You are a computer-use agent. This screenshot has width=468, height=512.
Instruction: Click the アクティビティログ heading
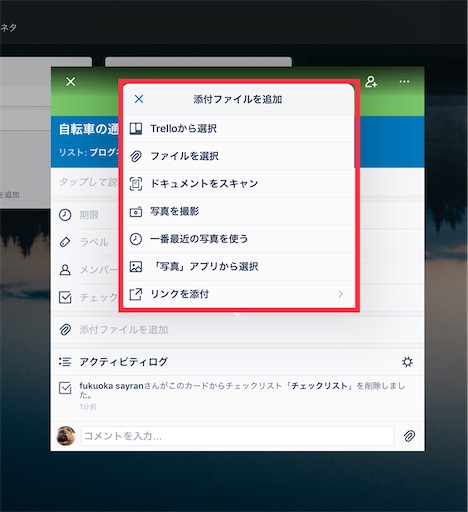(x=123, y=362)
